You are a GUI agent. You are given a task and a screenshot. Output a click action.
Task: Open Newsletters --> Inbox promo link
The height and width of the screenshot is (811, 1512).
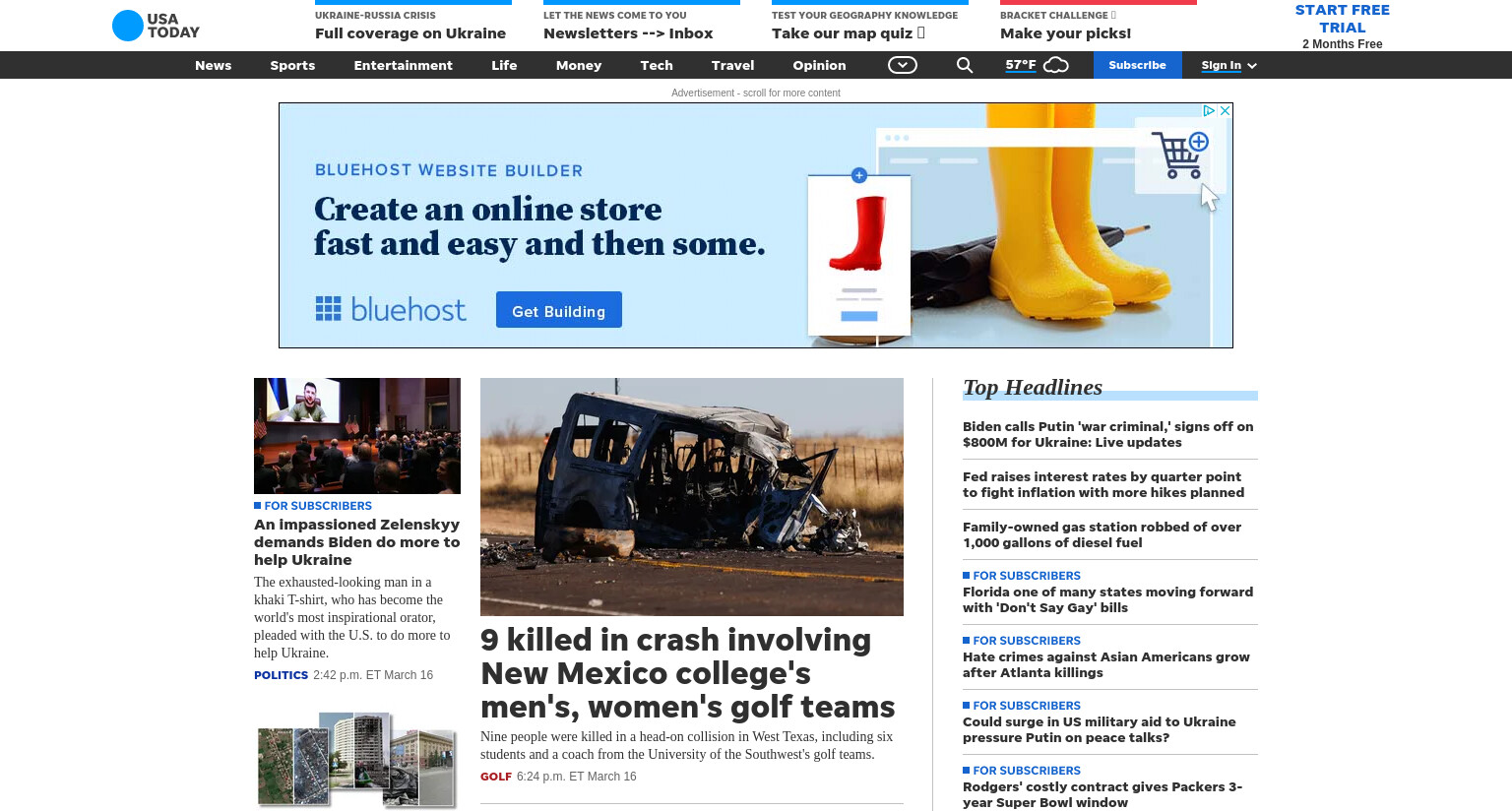point(628,33)
